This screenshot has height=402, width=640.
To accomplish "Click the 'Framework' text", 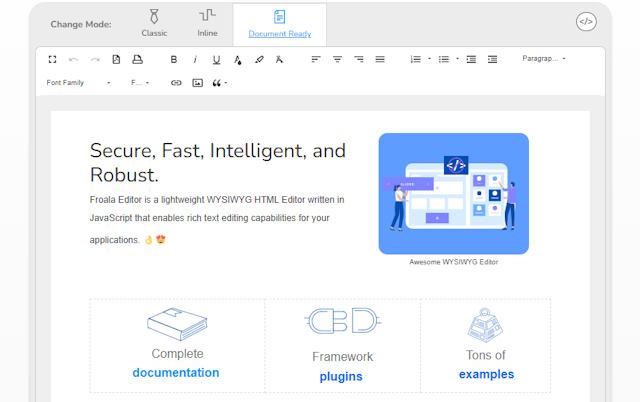I will pyautogui.click(x=342, y=357).
